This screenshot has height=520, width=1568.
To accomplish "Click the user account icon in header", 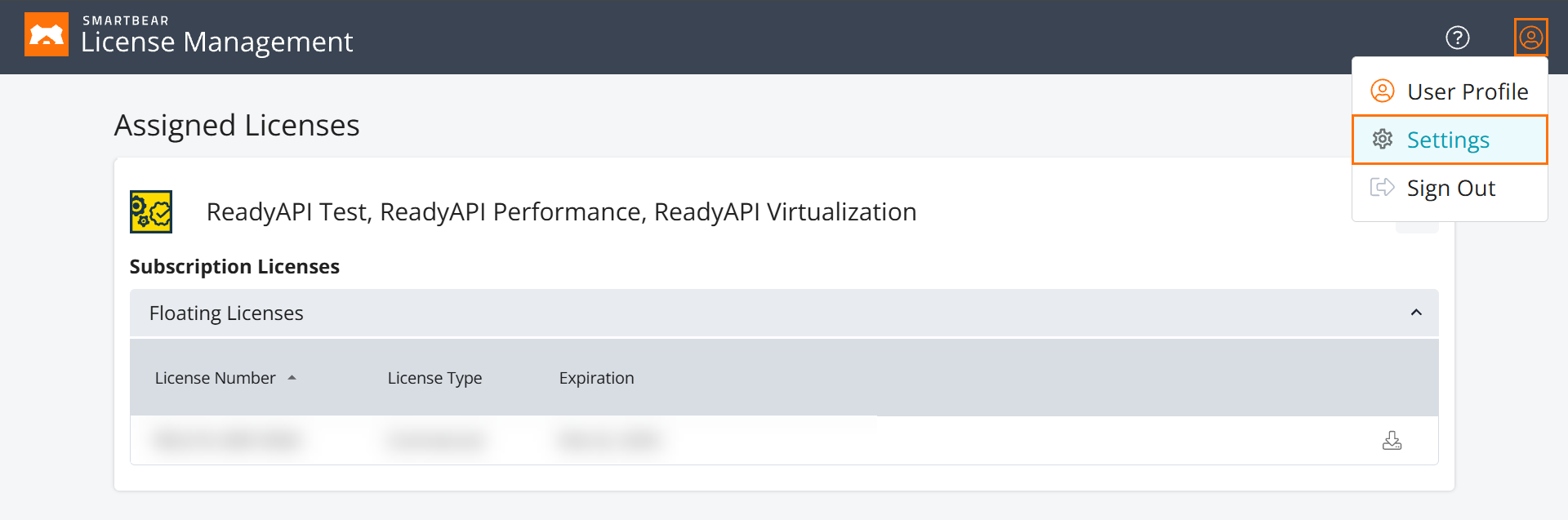I will (1530, 38).
